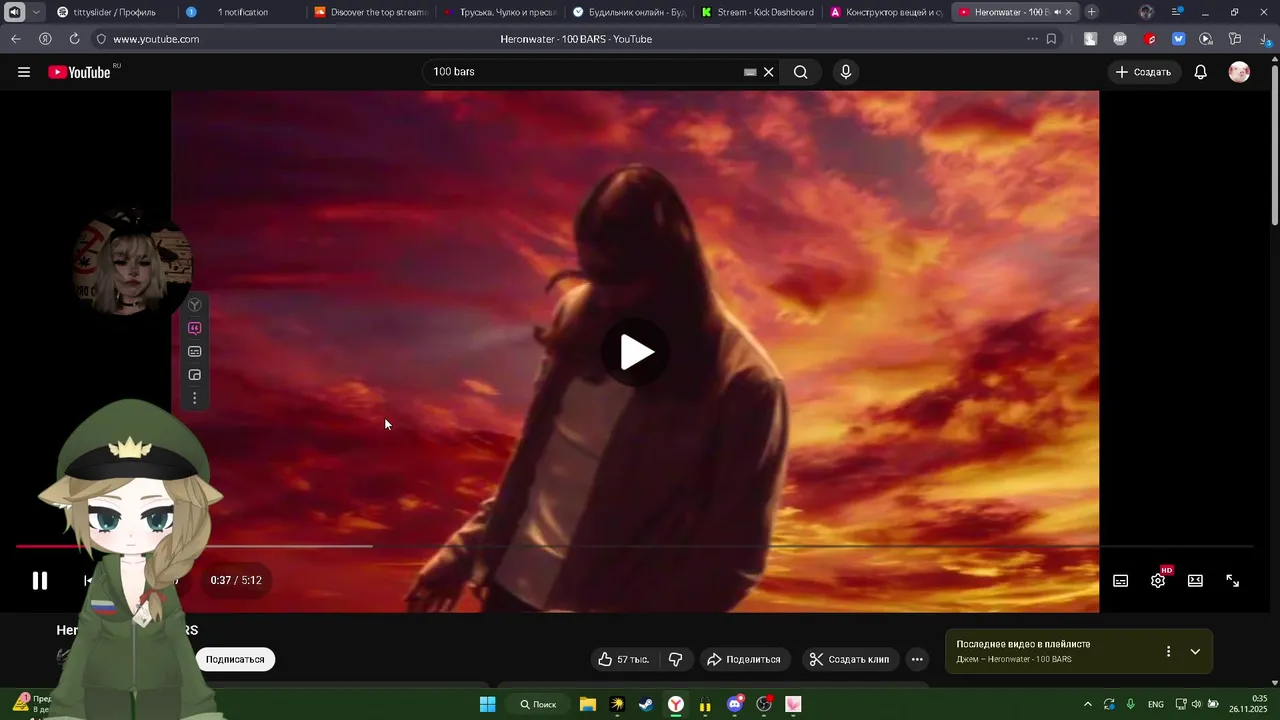Expand the playlist panel chevron
Screen dimensions: 1280x720
tap(1195, 651)
